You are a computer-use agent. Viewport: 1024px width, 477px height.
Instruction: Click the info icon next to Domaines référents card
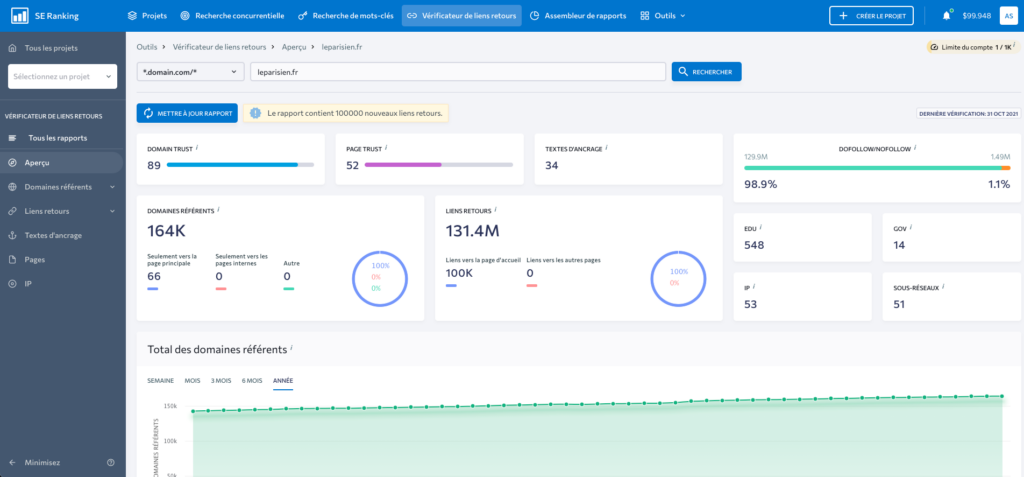(x=218, y=209)
